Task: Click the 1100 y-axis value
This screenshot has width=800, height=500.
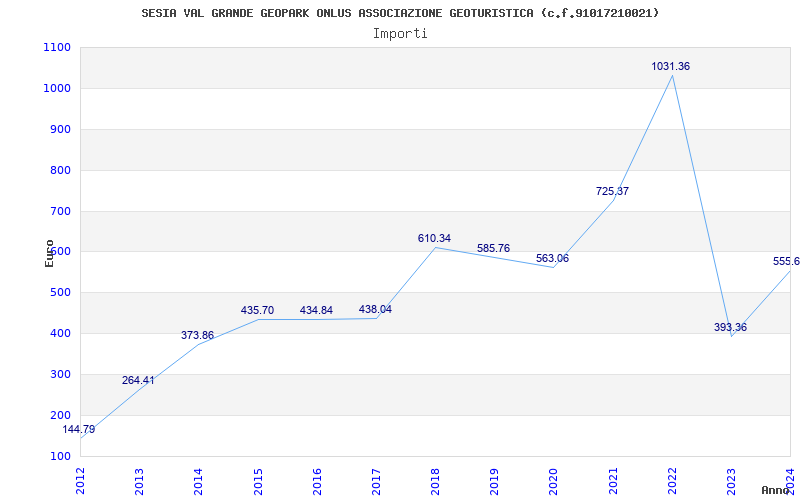Action: click(x=57, y=47)
